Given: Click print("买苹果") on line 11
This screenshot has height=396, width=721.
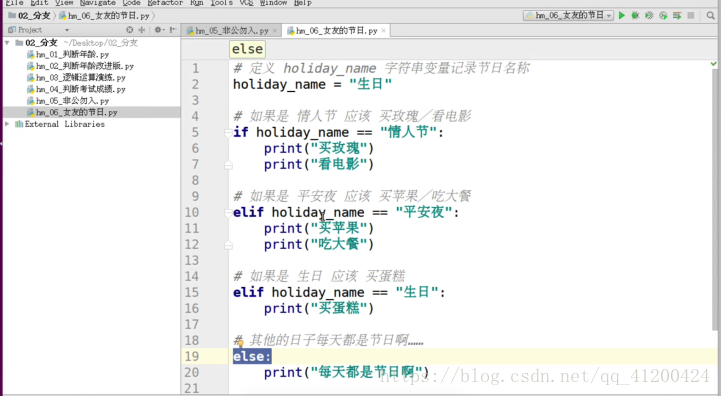Looking at the screenshot, I should (x=319, y=229).
